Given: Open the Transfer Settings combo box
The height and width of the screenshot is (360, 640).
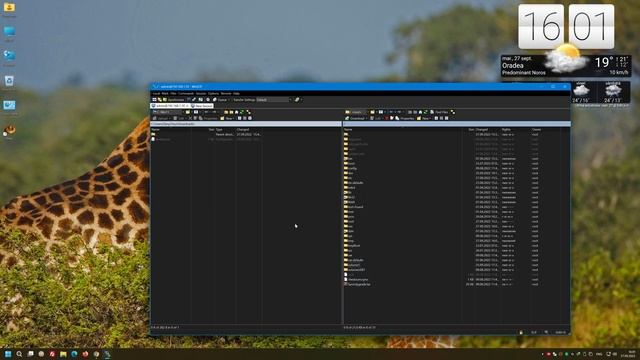Looking at the screenshot, I should coord(274,100).
